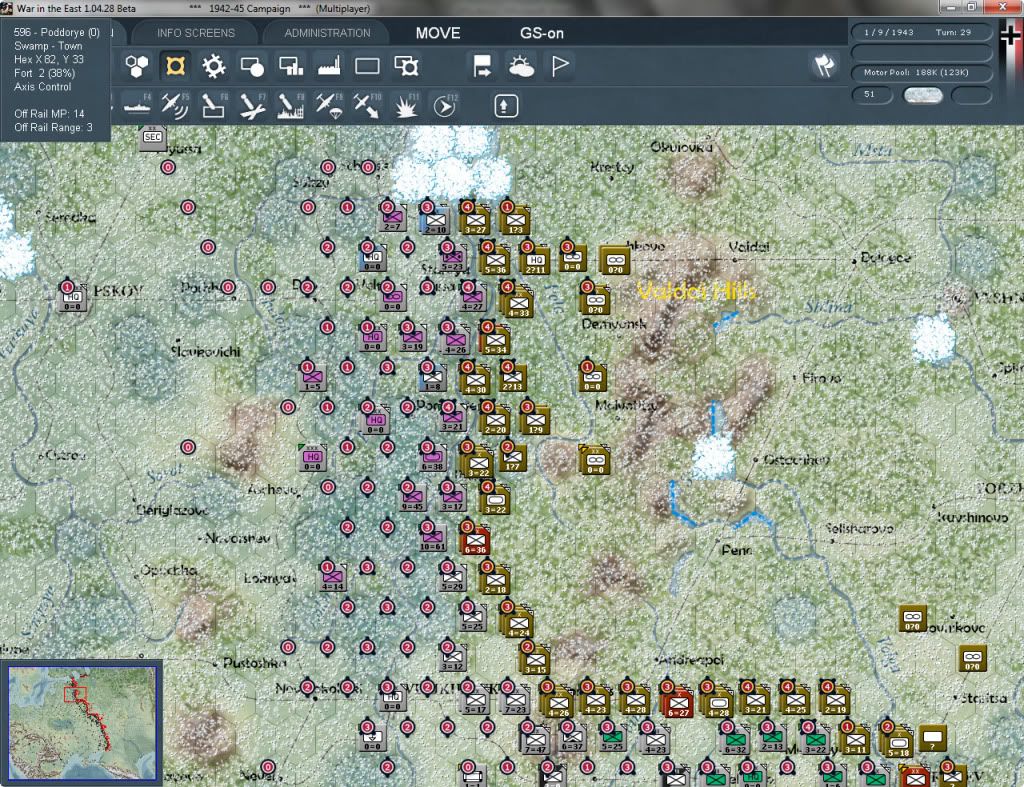1024x787 pixels.
Task: Click the minimap overview thumbnail
Action: point(82,722)
